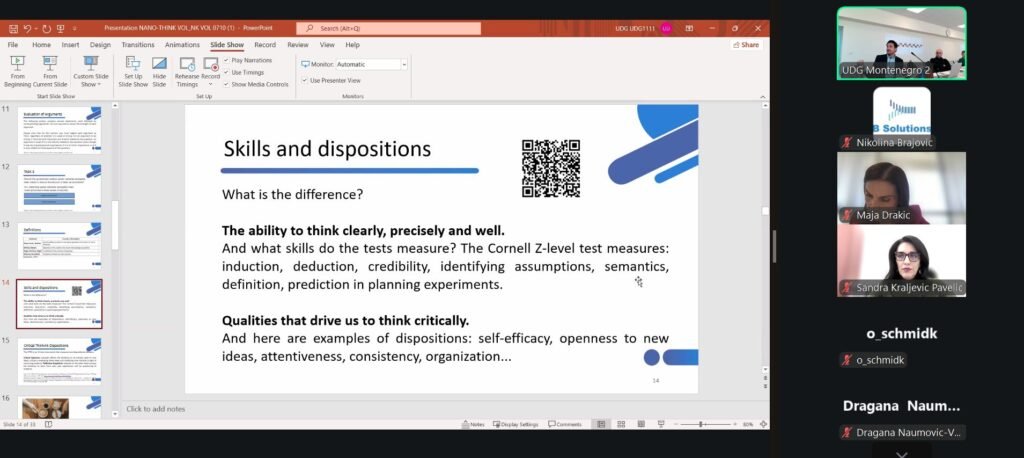
Task: Click Fit slide to window icon
Action: pos(761,424)
